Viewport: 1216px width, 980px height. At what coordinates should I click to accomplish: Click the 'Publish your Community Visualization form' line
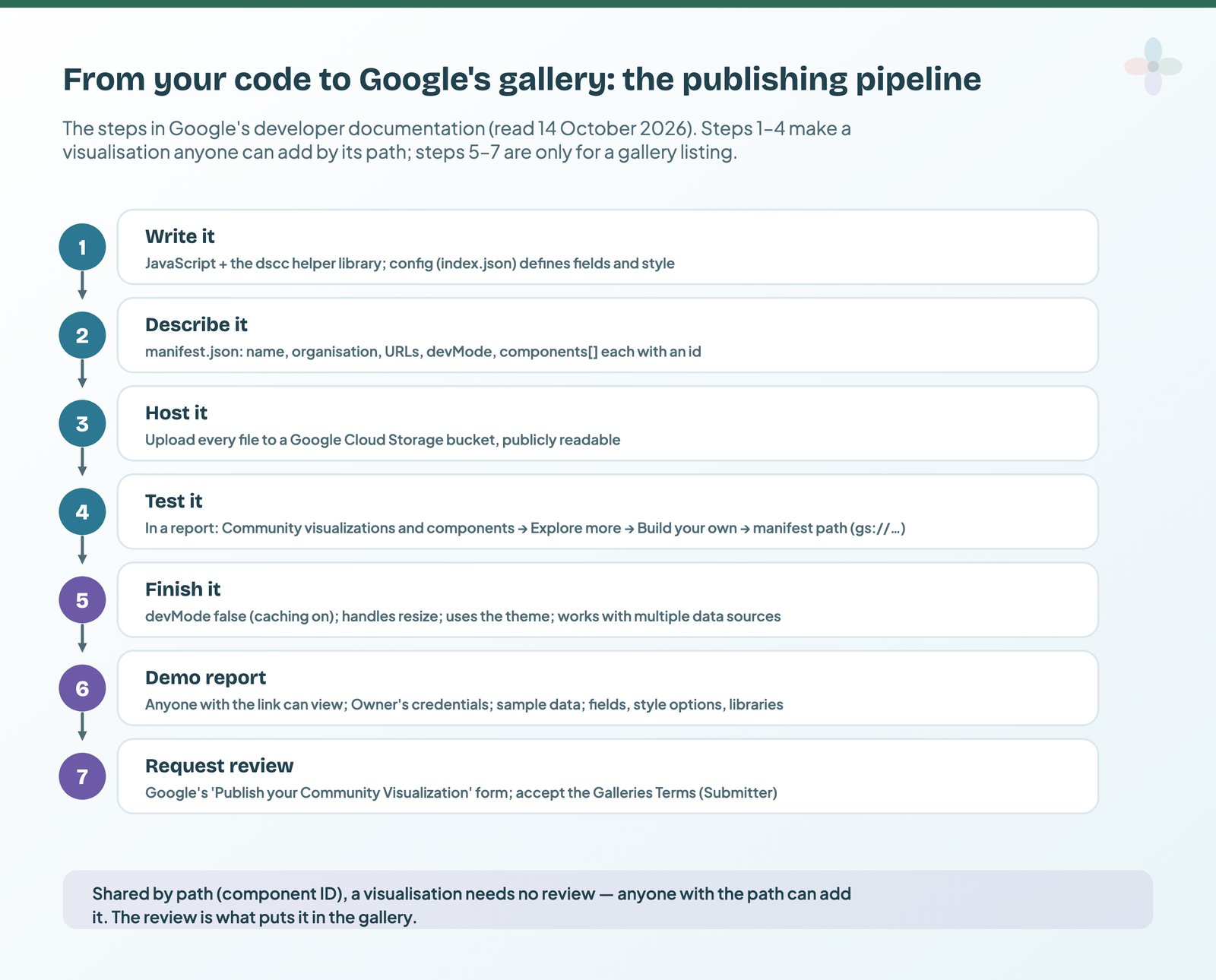point(461,792)
